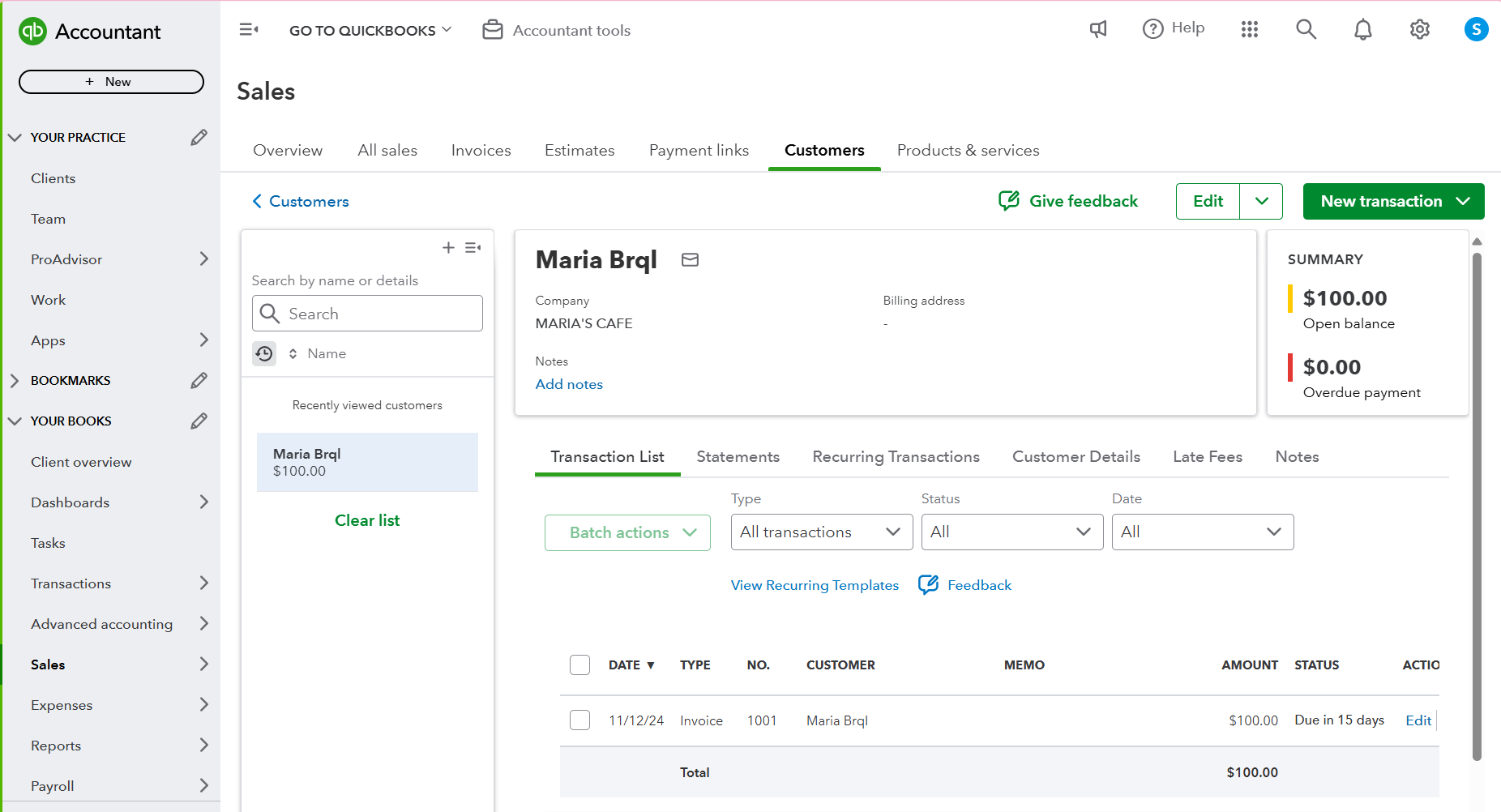Screen dimensions: 1501x812
Task: Expand the ProAdvisor submenu
Action: [204, 259]
